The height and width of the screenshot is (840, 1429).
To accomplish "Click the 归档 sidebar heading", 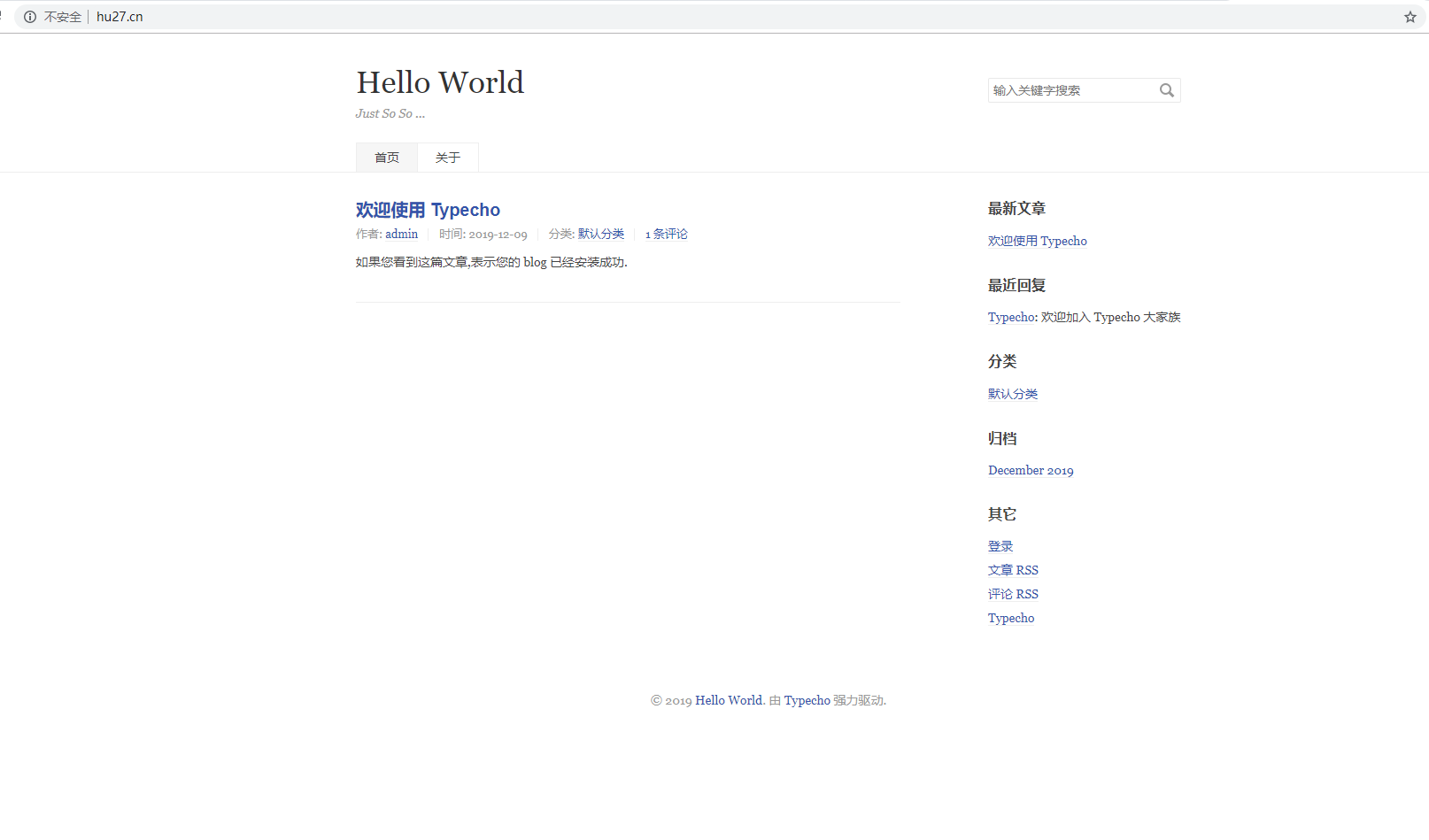I will 1002,438.
